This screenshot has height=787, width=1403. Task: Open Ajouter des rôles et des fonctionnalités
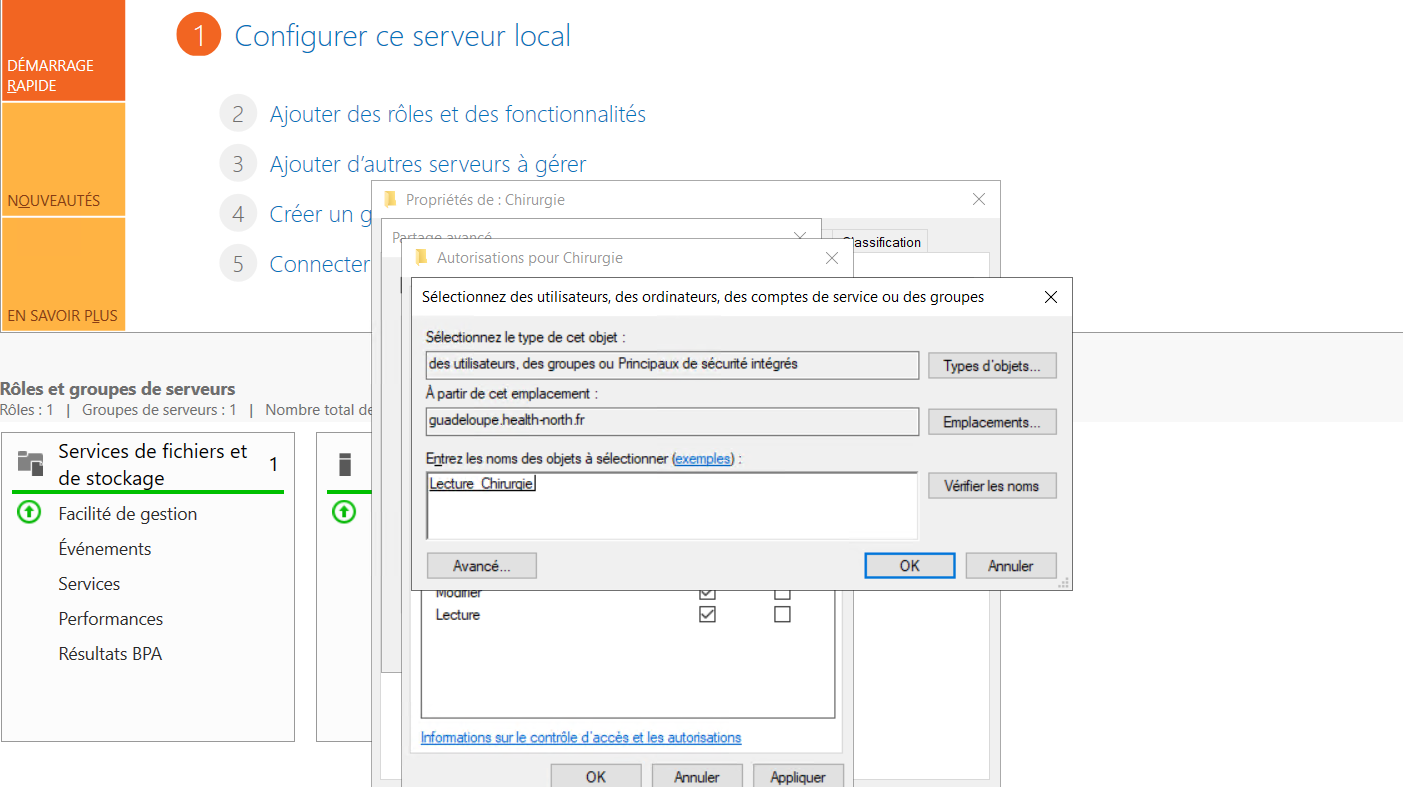tap(457, 114)
